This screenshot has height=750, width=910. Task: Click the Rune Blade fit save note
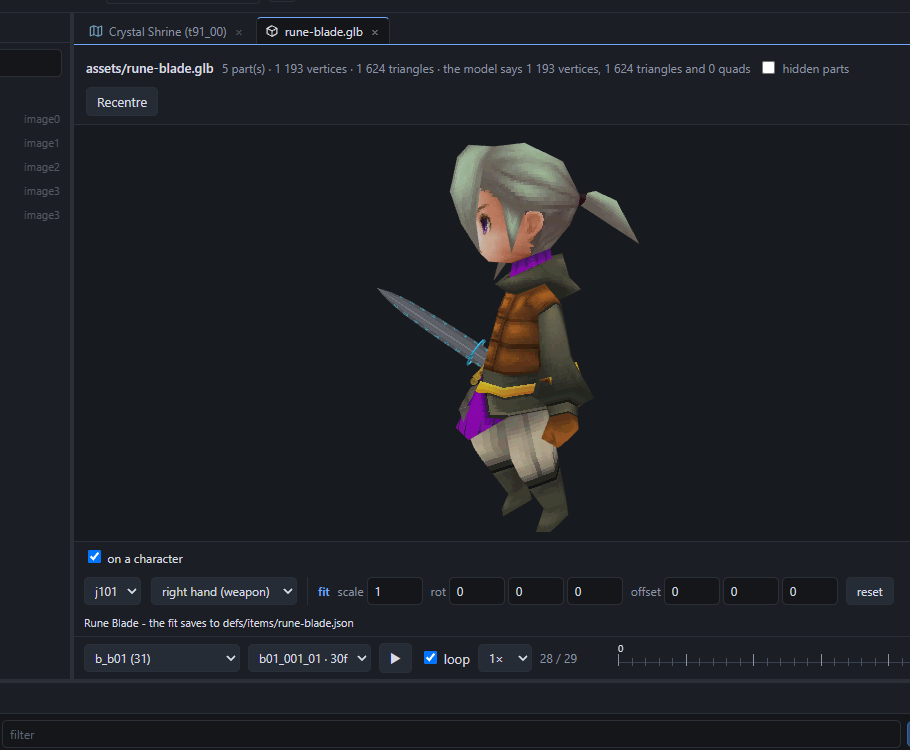(x=219, y=623)
